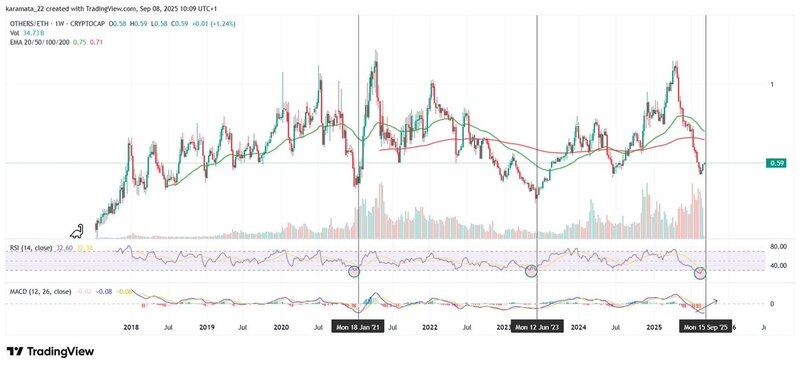Click the green 0.59 current price tag
The width and height of the screenshot is (800, 368).
point(776,163)
